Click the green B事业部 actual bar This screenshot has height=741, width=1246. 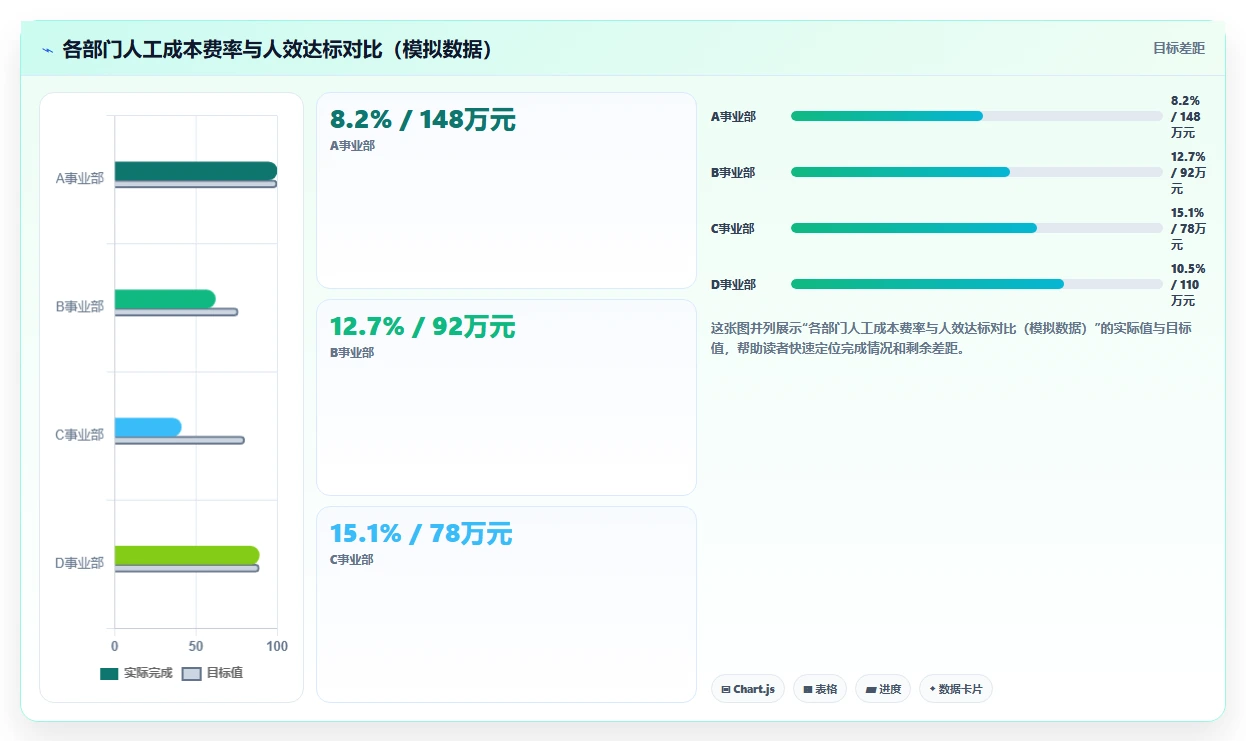(x=165, y=299)
